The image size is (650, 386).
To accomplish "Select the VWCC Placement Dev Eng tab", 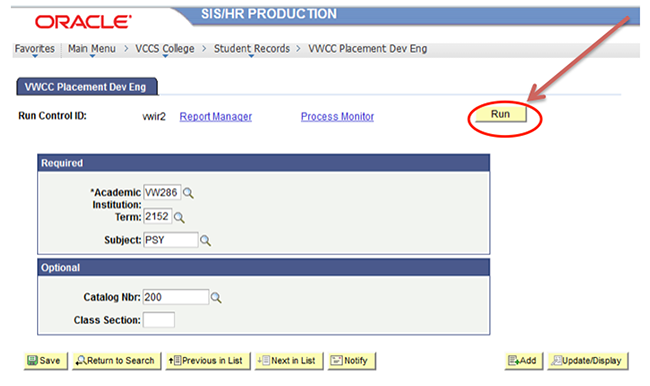I will point(87,87).
